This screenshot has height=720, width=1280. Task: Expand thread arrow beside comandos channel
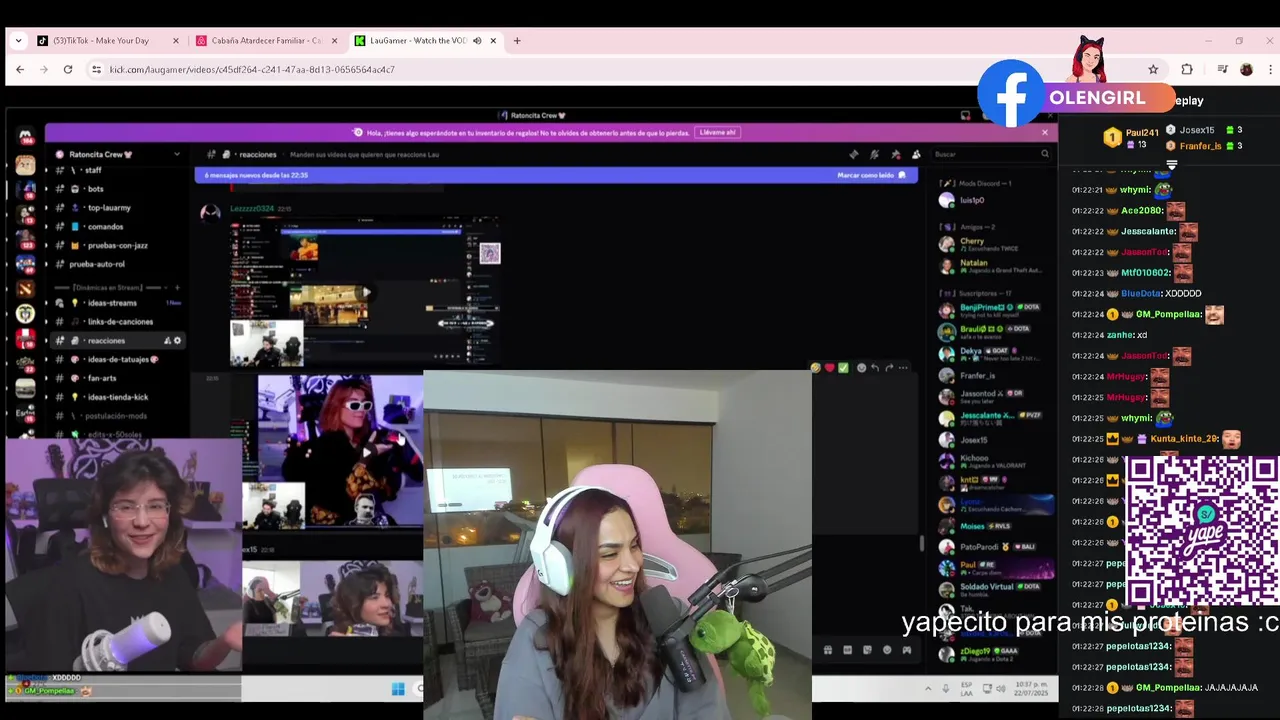[46, 226]
